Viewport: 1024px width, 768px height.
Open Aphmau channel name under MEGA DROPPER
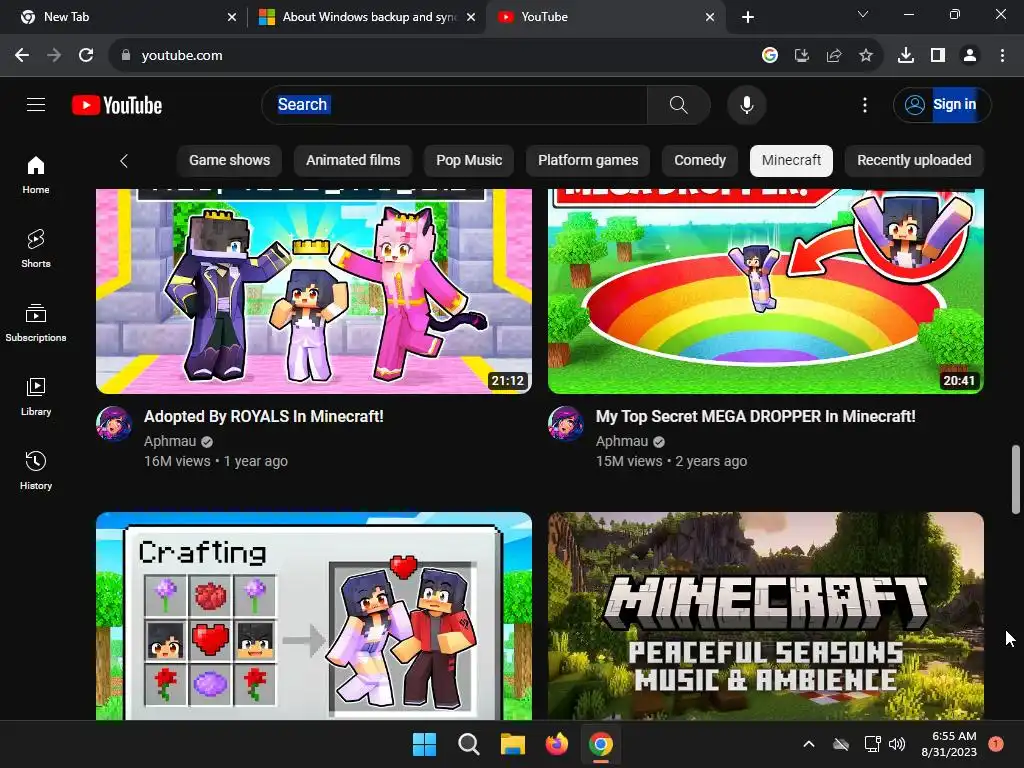point(622,441)
